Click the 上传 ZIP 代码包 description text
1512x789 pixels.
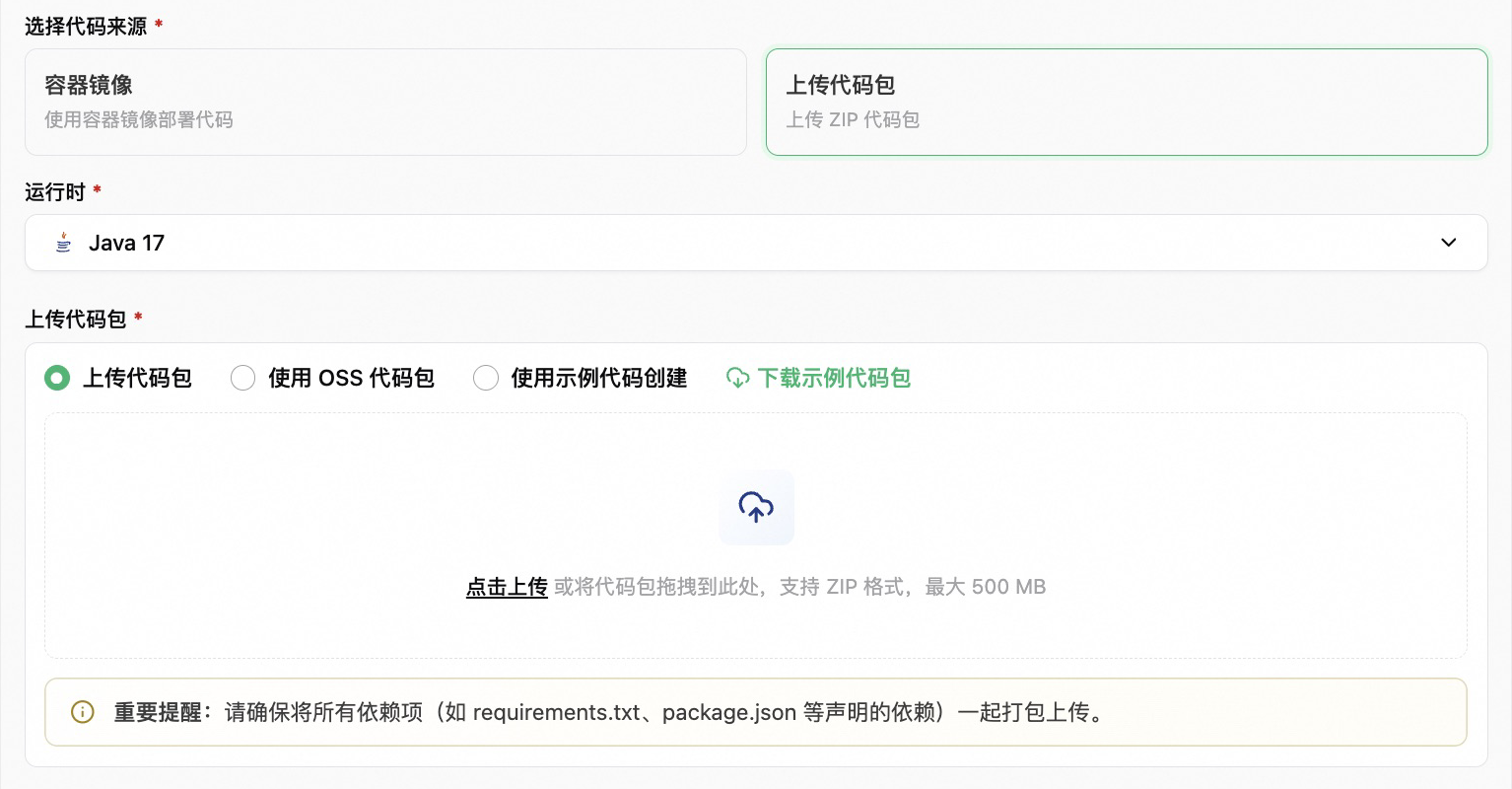click(x=853, y=120)
